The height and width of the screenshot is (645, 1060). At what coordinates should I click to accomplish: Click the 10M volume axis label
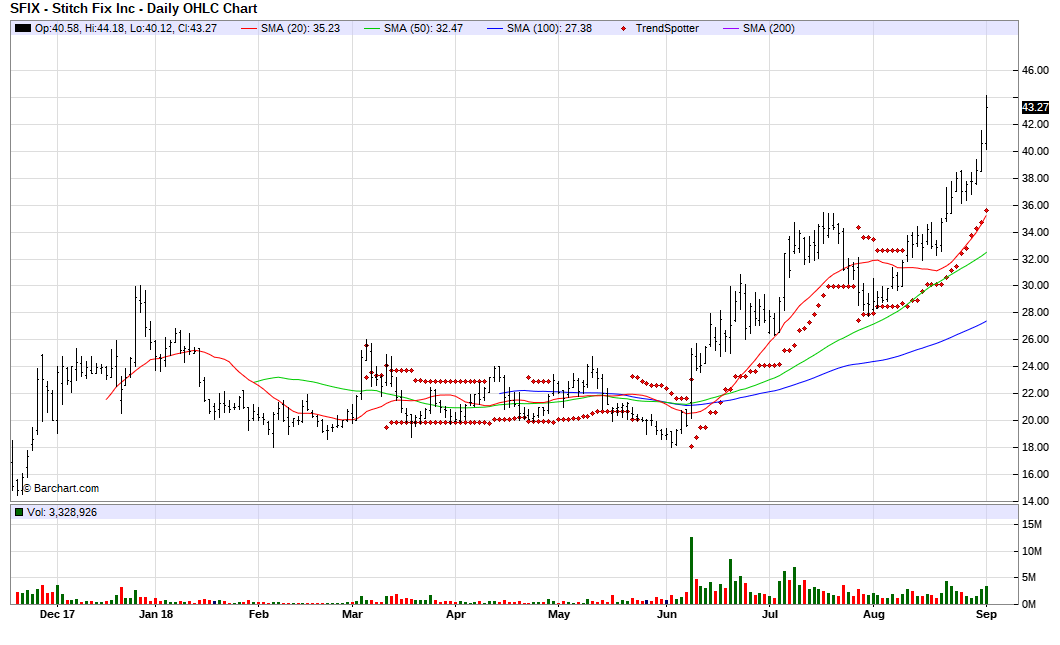(1032, 551)
